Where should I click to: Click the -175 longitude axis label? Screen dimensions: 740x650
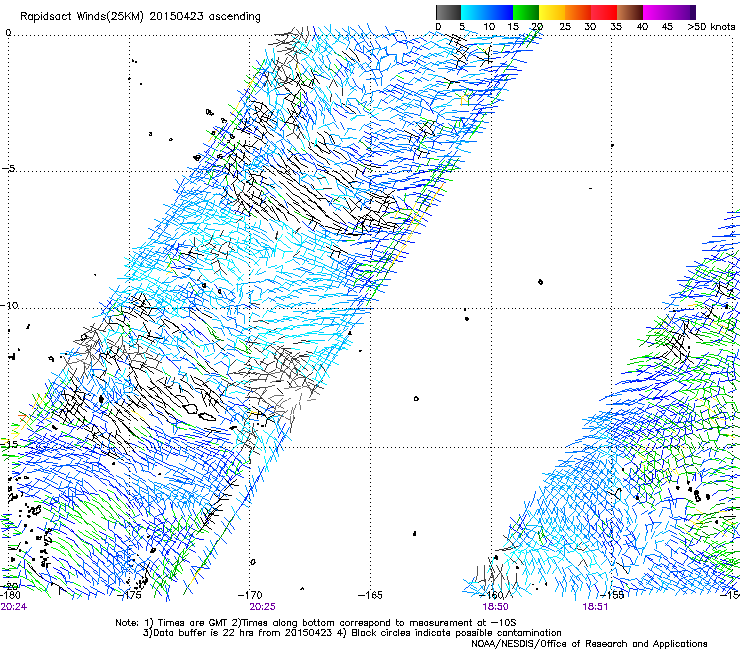tap(129, 595)
